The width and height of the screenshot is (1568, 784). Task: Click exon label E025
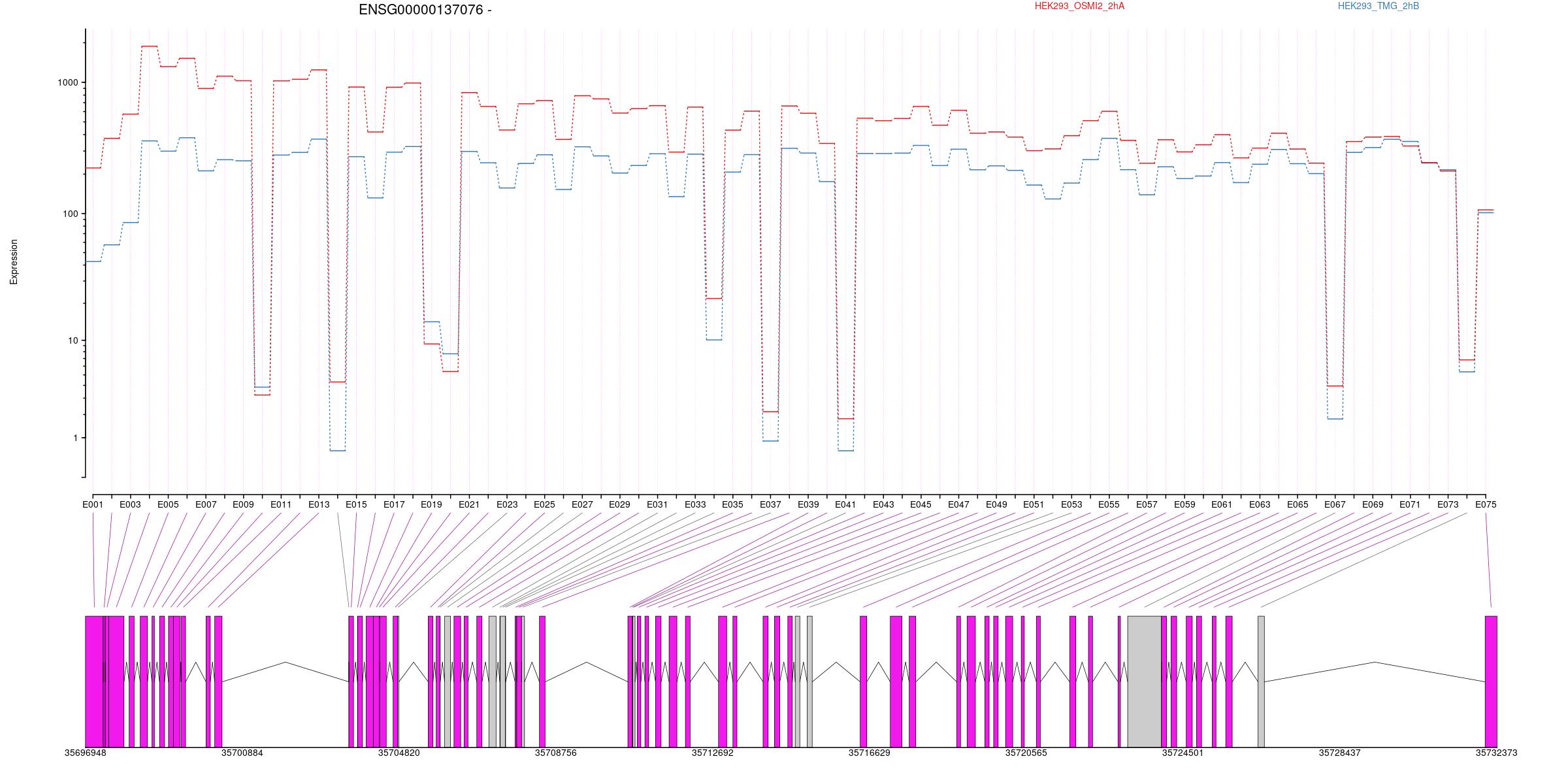click(x=544, y=504)
